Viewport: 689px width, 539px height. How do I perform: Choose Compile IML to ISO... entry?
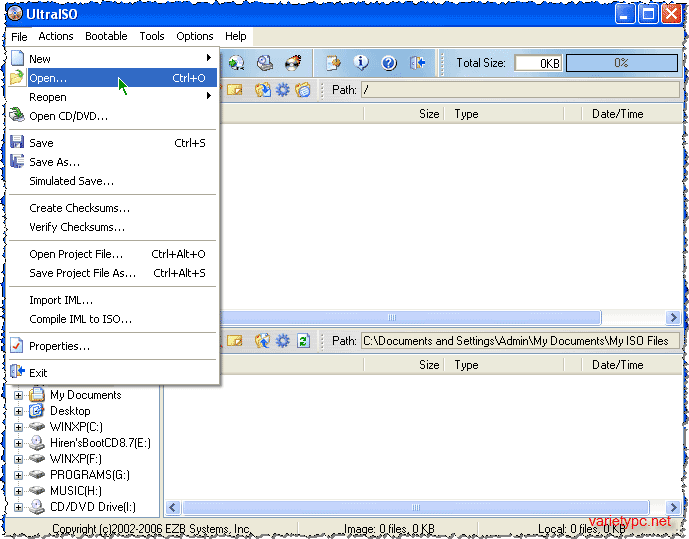pyautogui.click(x=113, y=319)
